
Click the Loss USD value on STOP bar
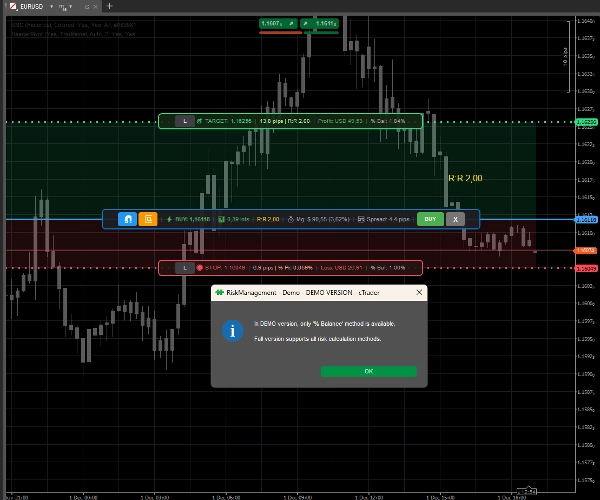(341, 268)
